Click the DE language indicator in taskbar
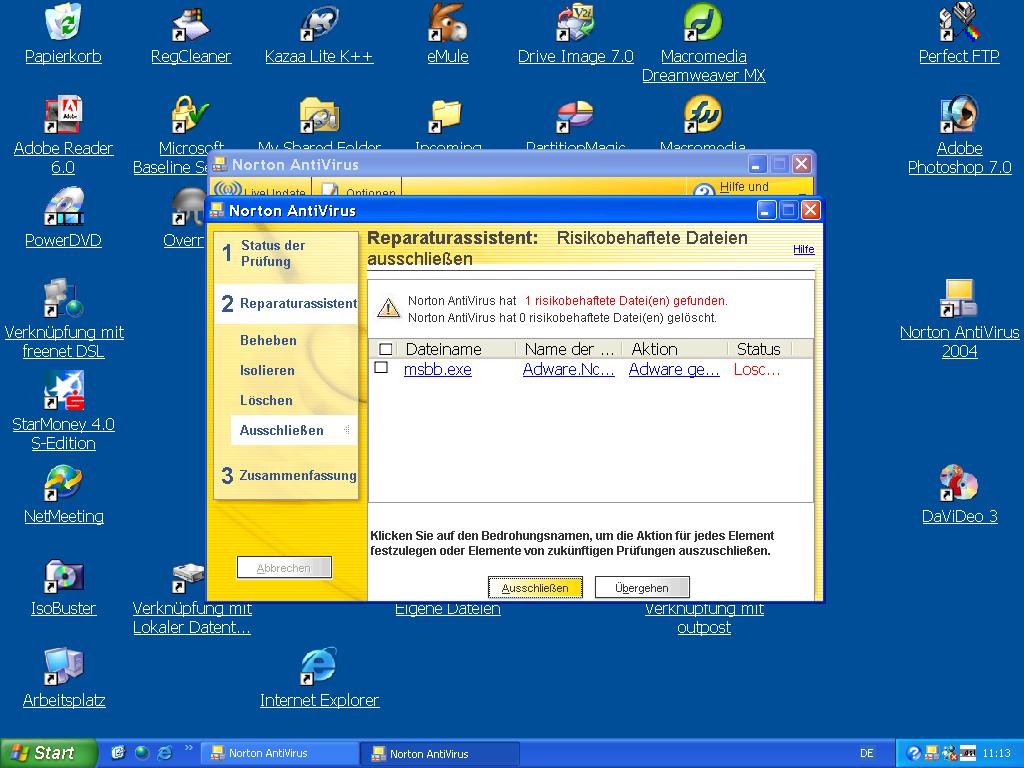The image size is (1024, 768). [867, 753]
